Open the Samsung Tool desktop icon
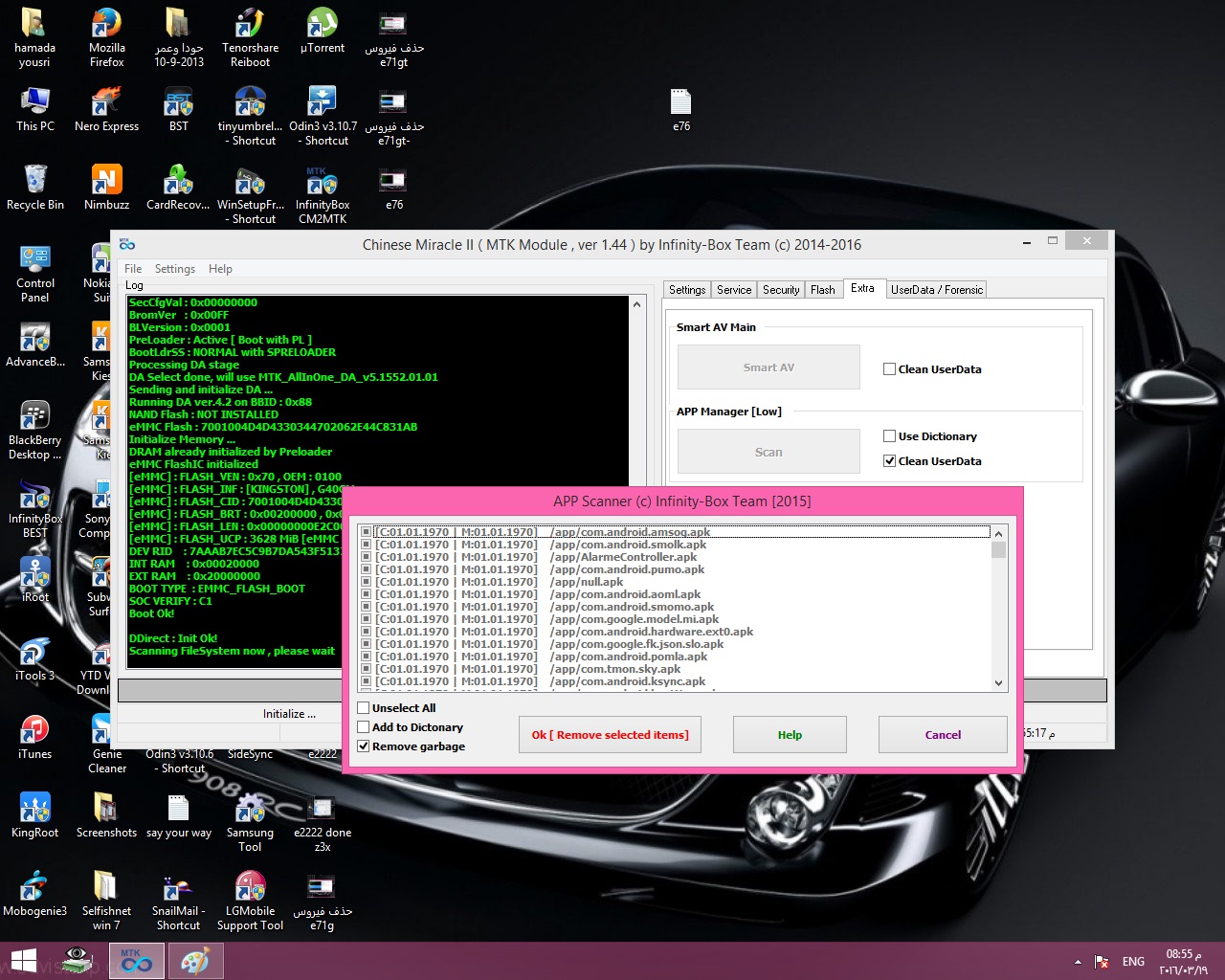Screen dimensions: 1225x980 (250, 823)
